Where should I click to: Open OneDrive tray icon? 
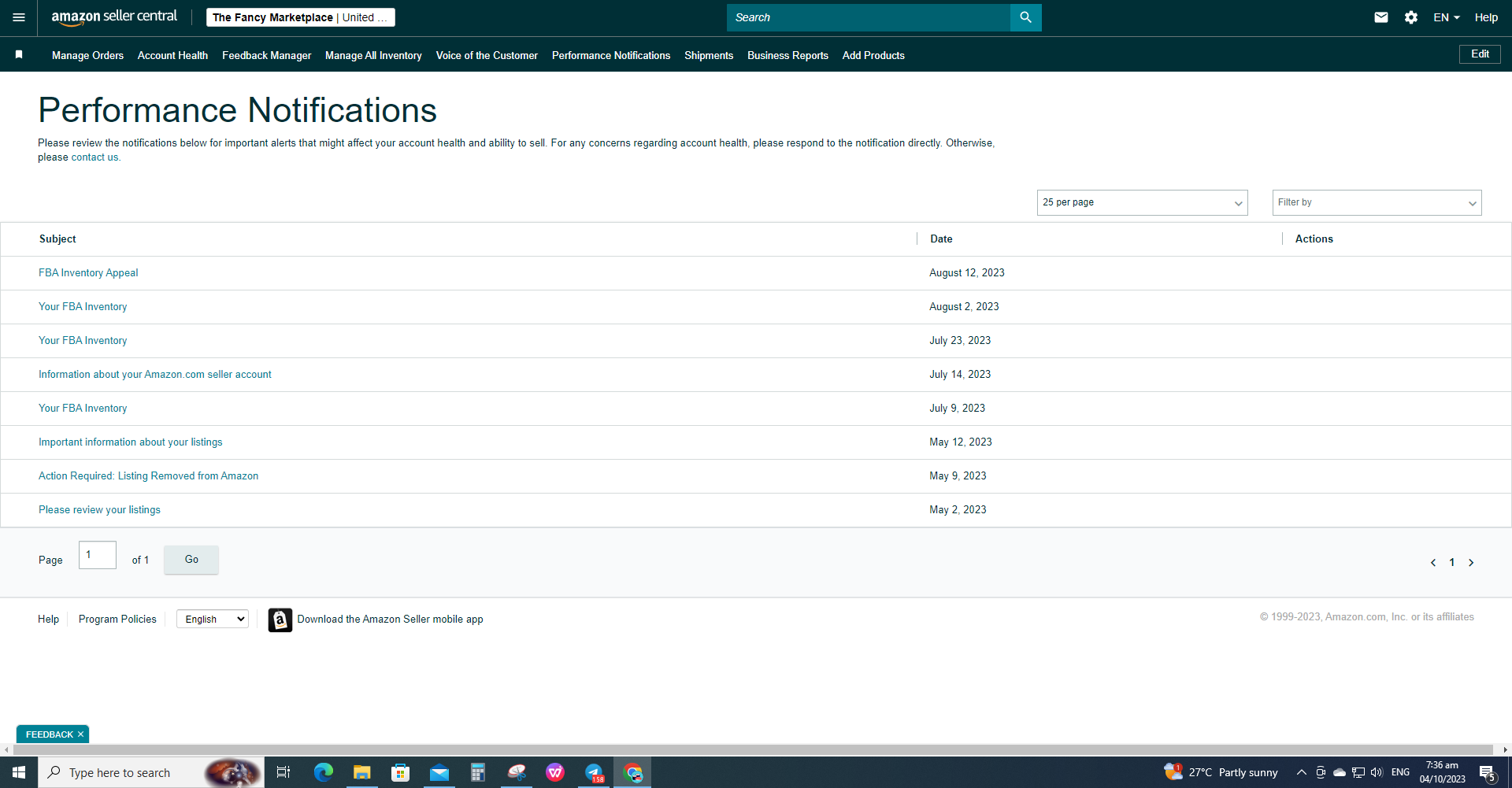click(x=1340, y=772)
